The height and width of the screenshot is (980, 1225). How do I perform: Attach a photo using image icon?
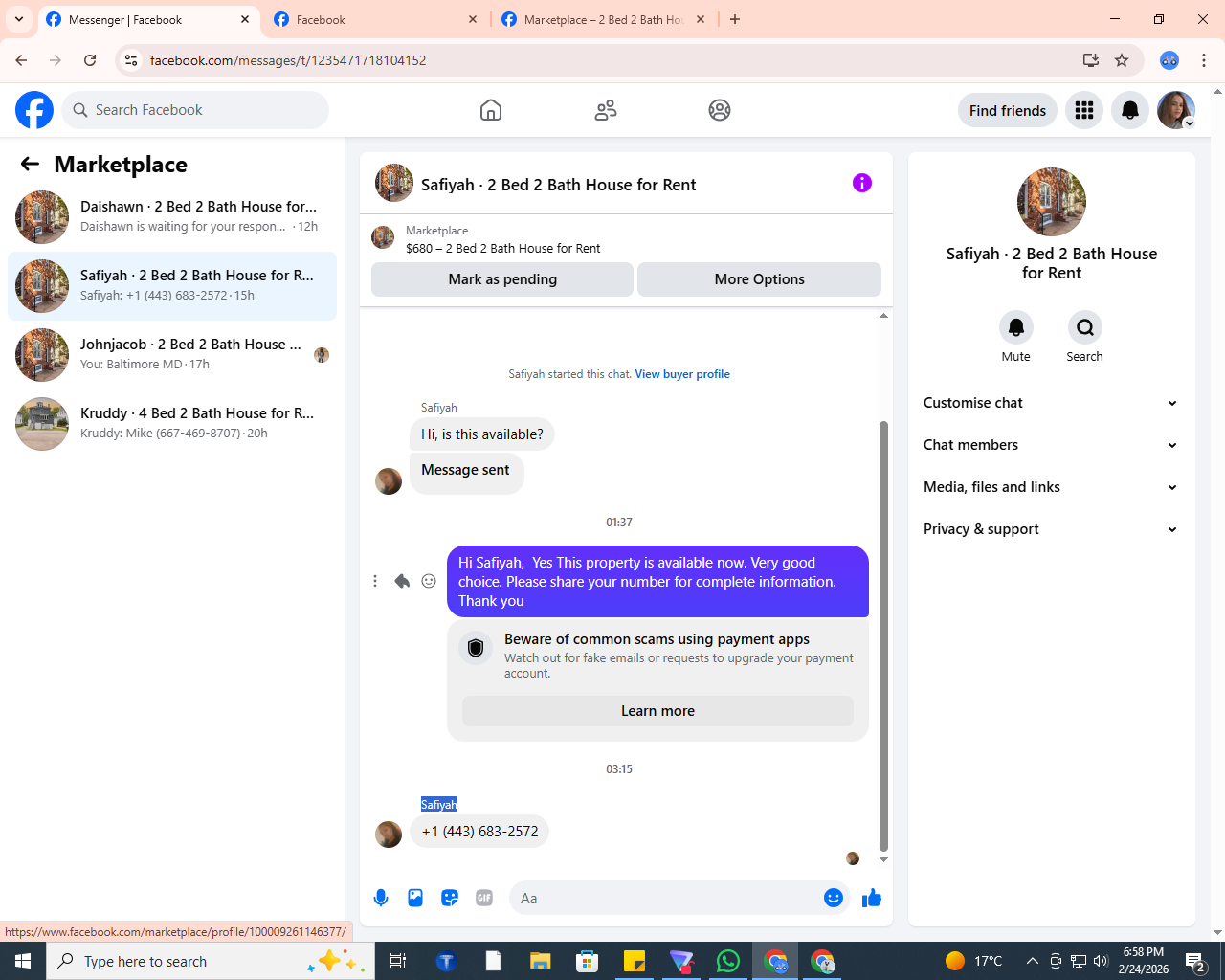pos(415,898)
